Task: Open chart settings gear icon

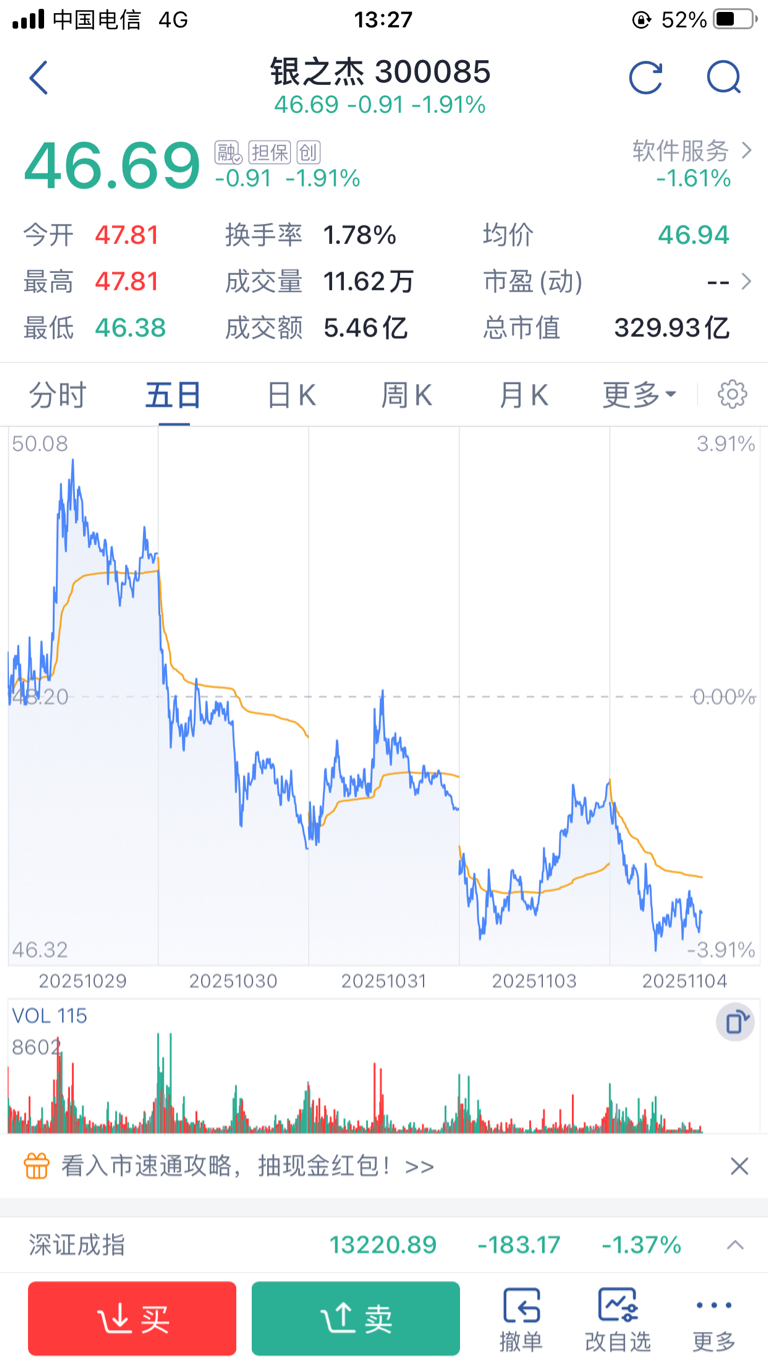Action: tap(732, 395)
